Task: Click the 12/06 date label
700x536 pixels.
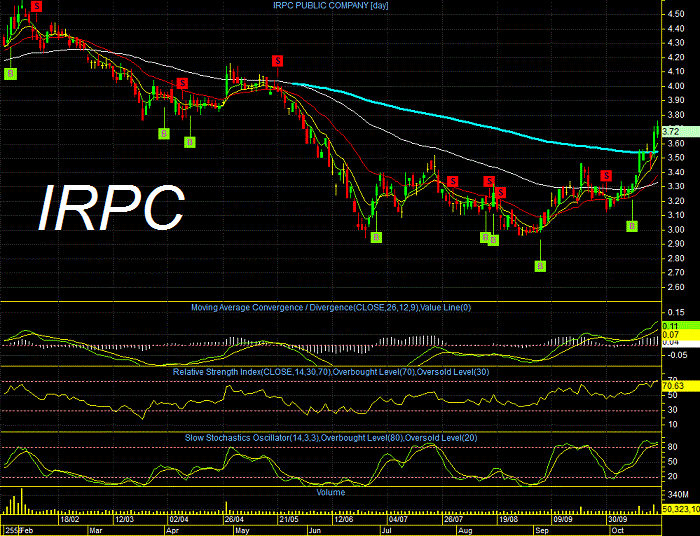Action: [x=343, y=519]
